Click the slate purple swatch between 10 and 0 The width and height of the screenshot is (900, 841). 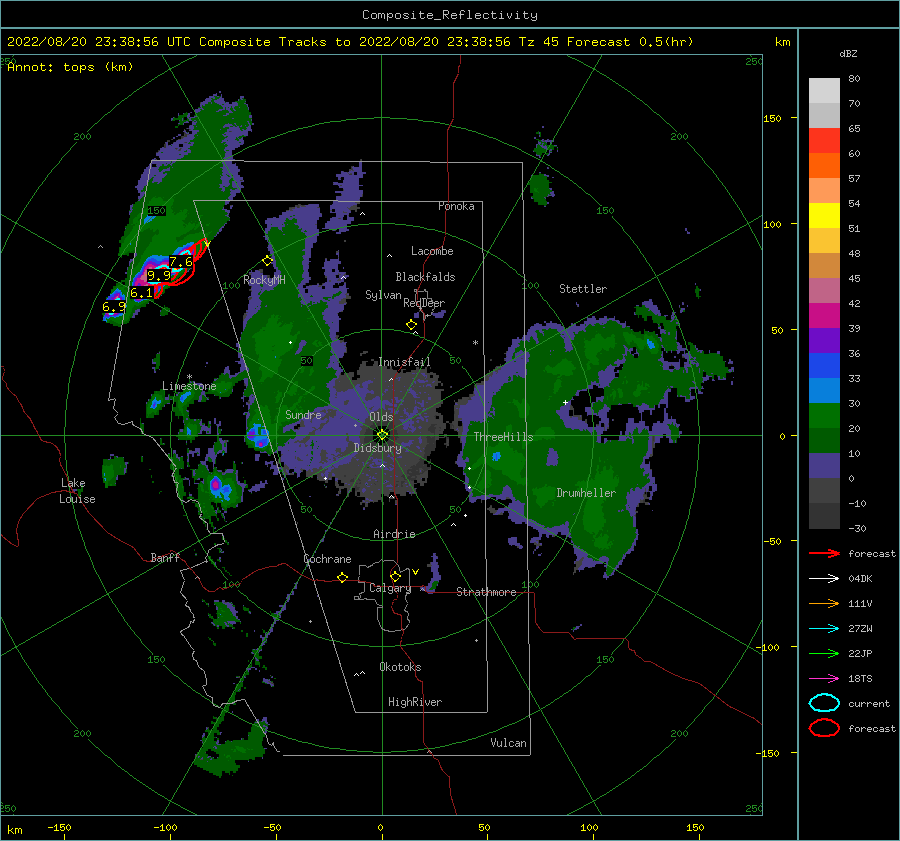click(824, 466)
